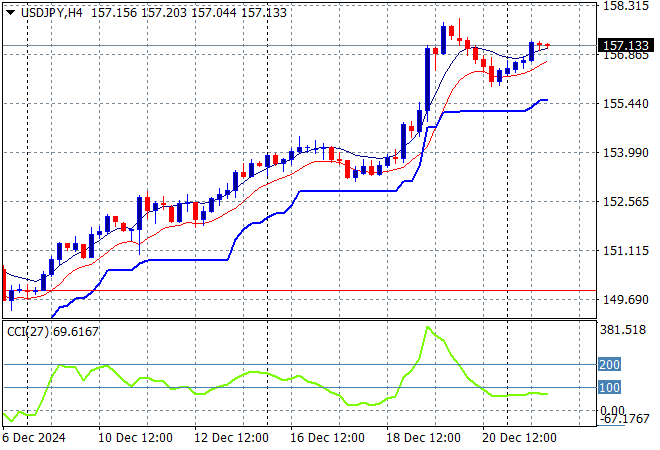660x450 pixels.
Task: Click the 158.315 price axis label
Action: click(x=626, y=6)
